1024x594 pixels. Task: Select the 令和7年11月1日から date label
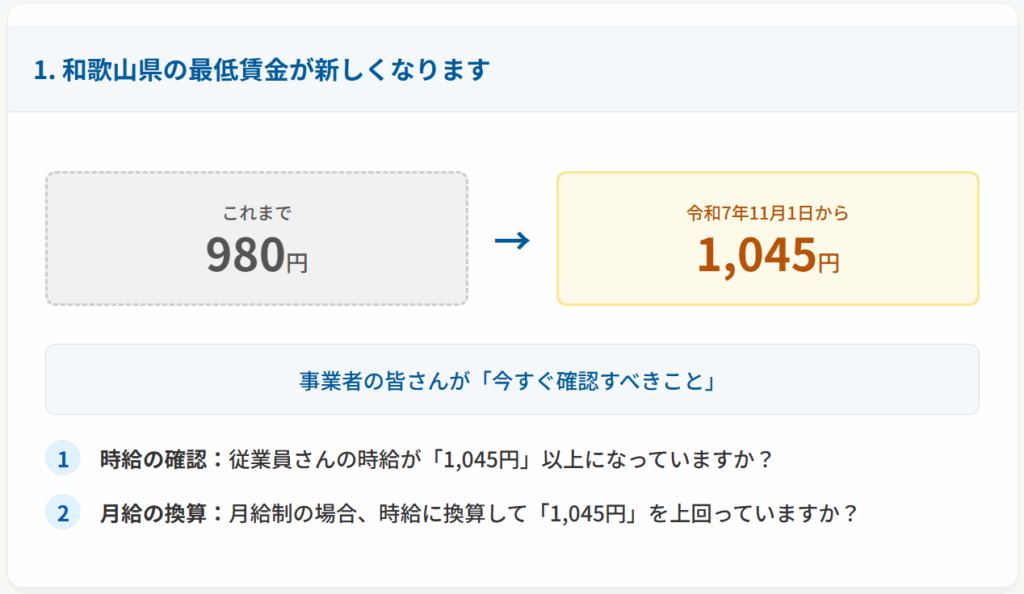767,213
